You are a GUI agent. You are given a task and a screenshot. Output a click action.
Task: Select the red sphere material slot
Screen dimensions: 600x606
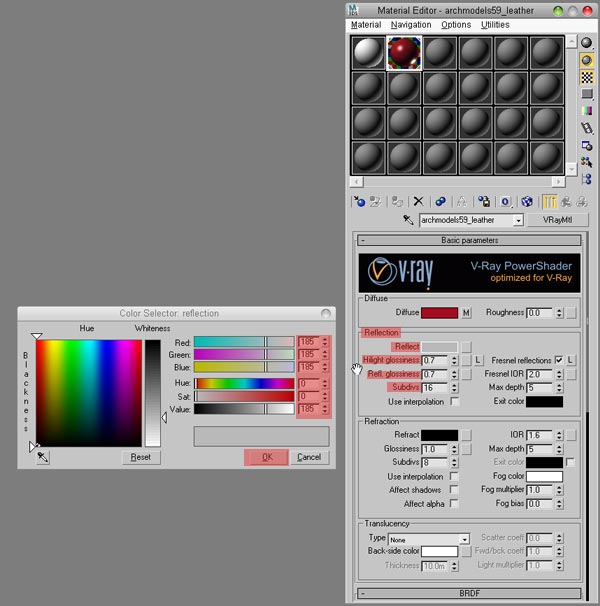tap(404, 53)
